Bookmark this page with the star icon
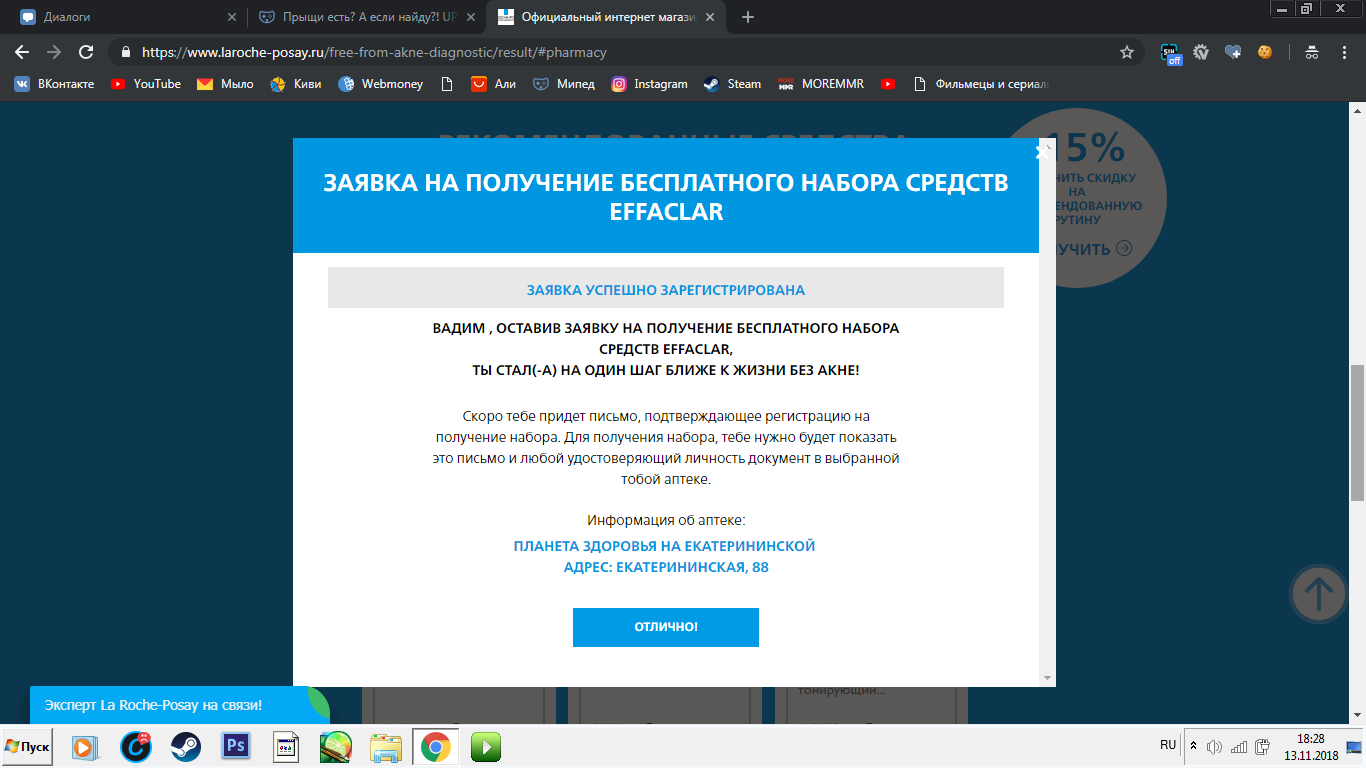The width and height of the screenshot is (1366, 768). point(1127,52)
